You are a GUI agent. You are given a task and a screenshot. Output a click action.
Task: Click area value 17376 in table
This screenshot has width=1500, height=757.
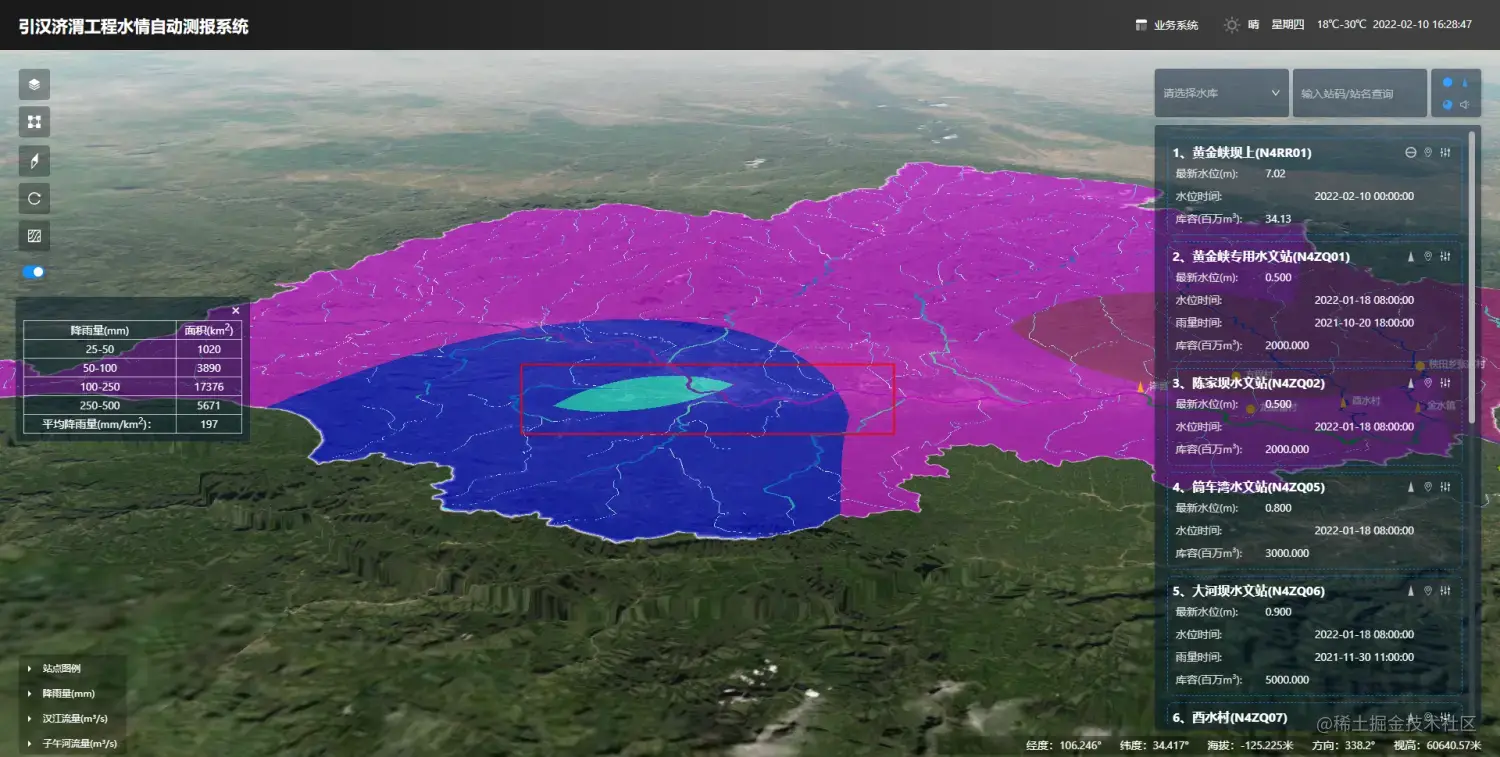pos(209,387)
